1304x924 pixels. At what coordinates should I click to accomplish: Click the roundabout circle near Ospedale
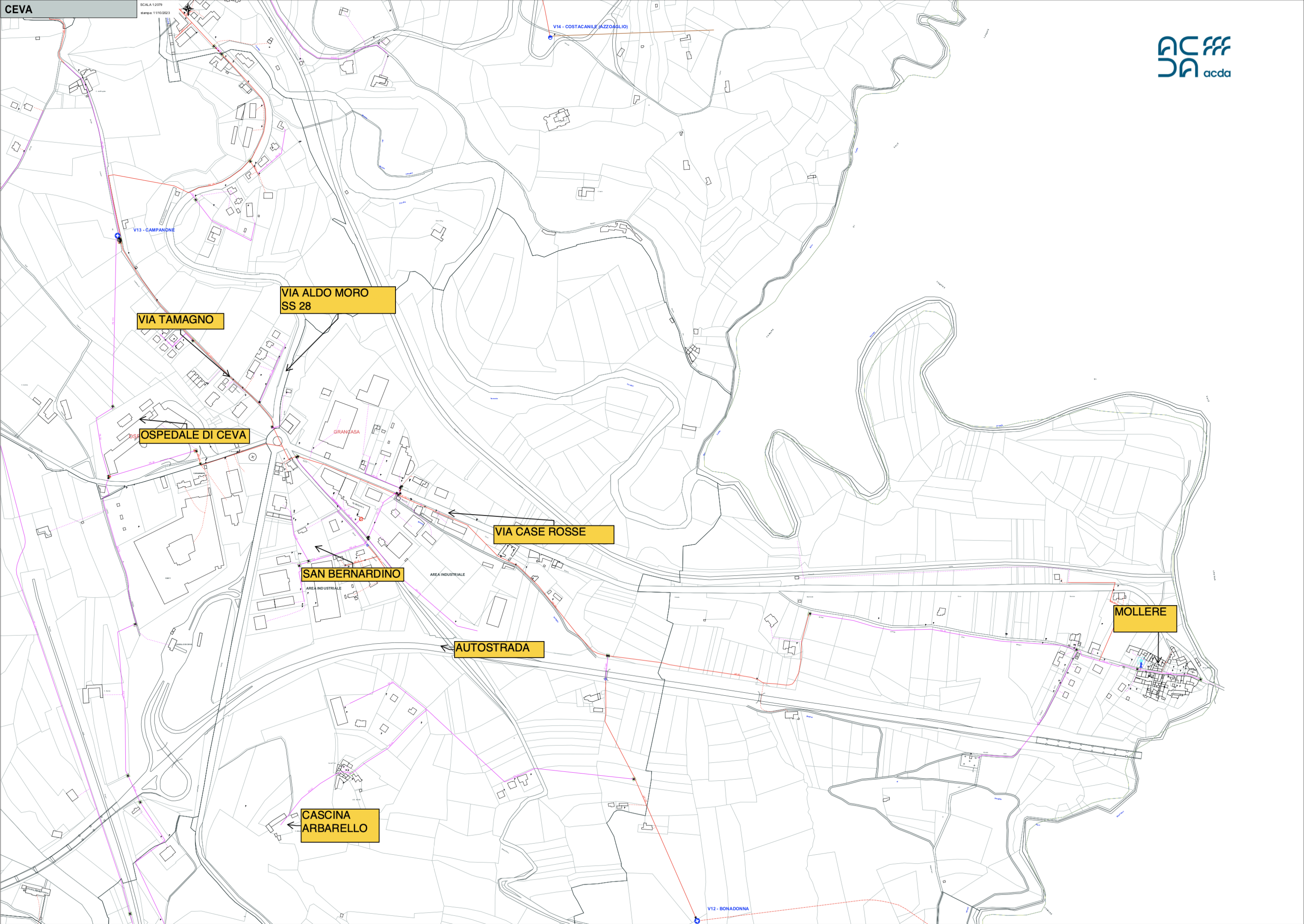[x=277, y=441]
